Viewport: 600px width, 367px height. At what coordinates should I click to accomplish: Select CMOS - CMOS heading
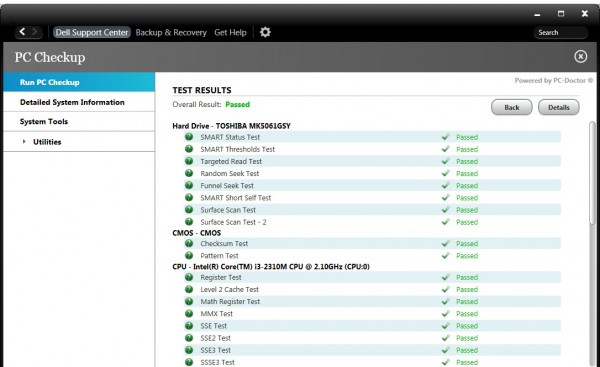pos(197,233)
